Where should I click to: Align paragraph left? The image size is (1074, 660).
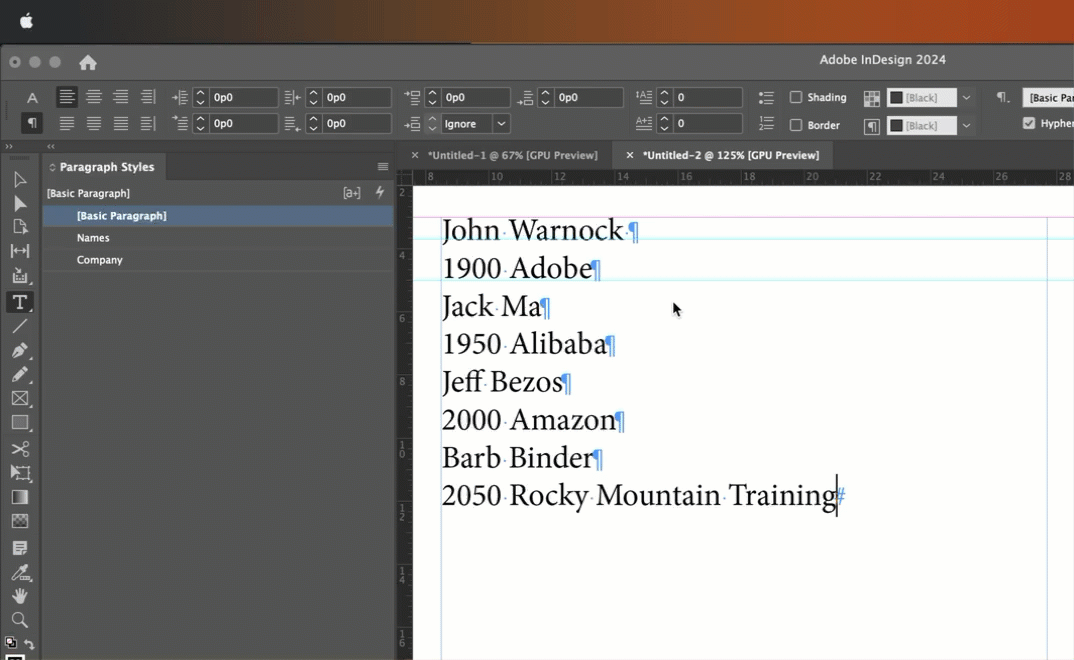[x=66, y=97]
